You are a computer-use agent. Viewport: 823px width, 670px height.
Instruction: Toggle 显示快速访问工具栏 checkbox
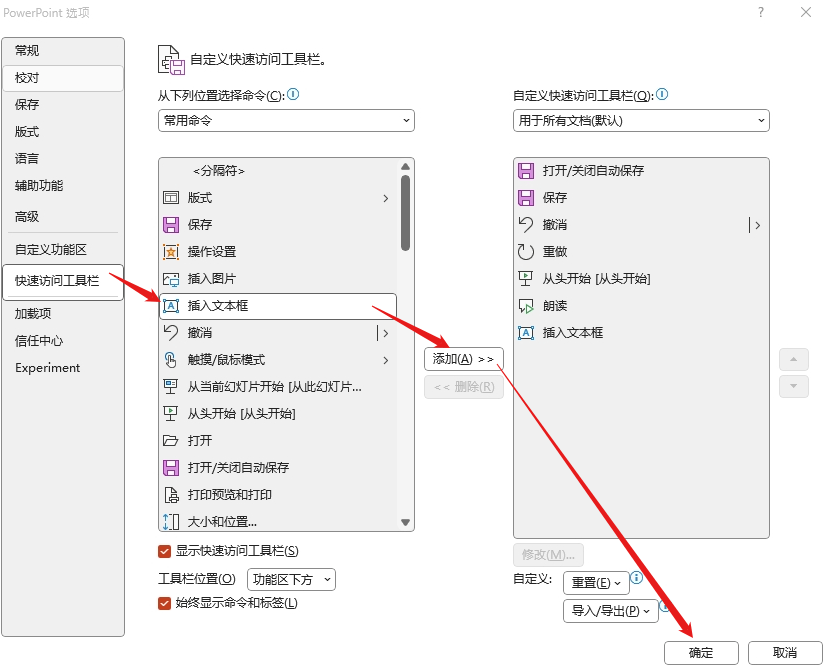click(164, 551)
